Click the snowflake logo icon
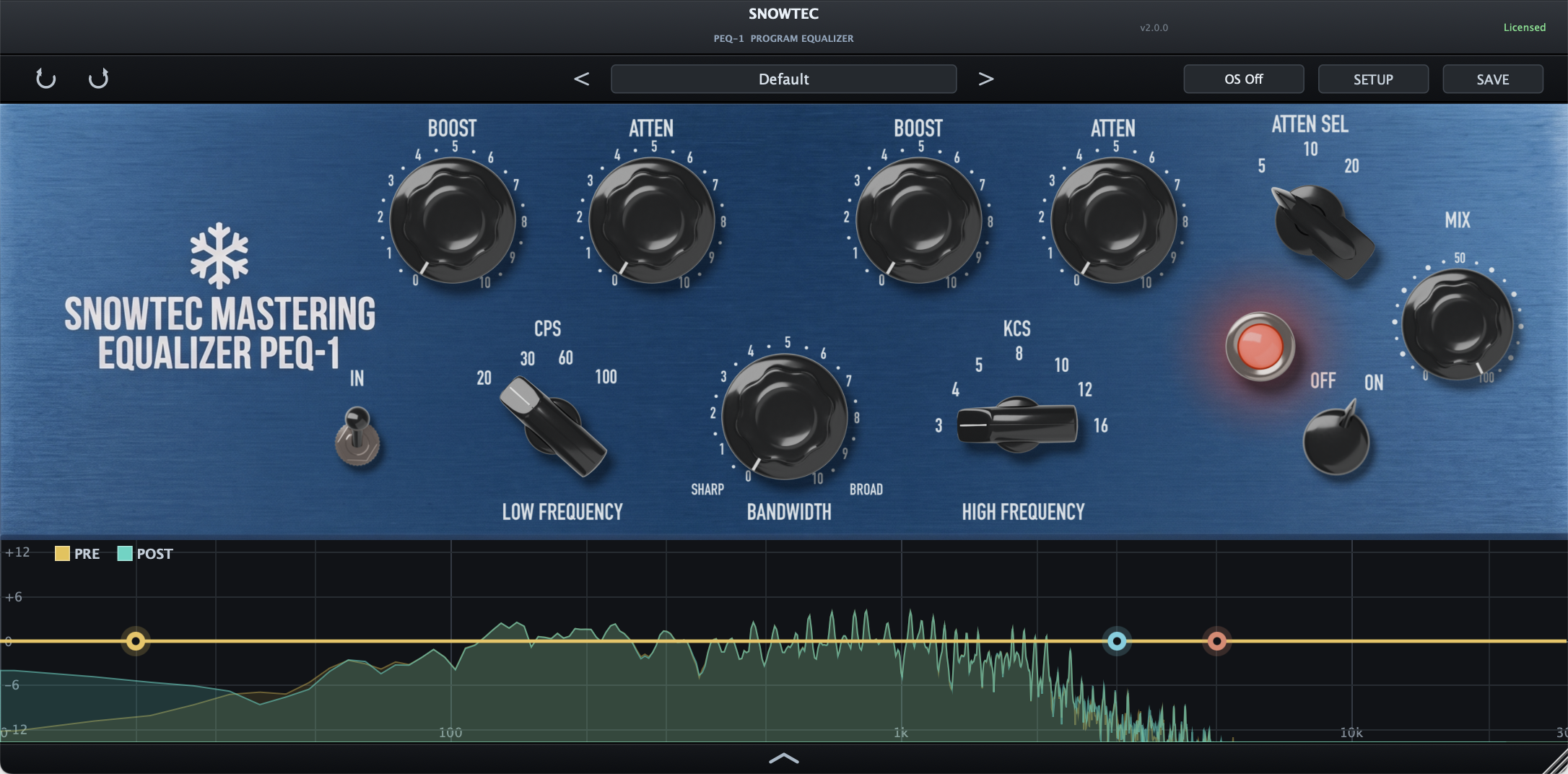The height and width of the screenshot is (774, 1568). click(219, 256)
